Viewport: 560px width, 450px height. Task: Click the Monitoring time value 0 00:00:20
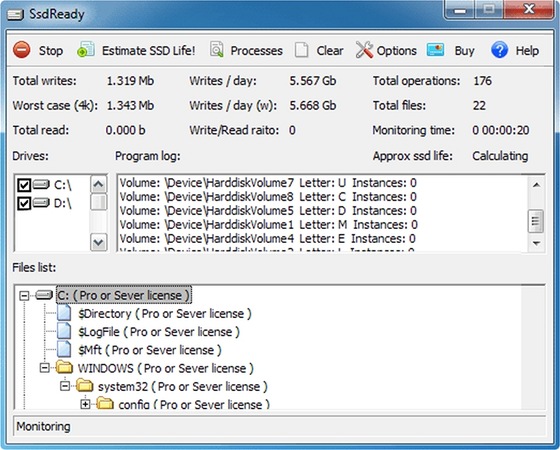point(501,130)
